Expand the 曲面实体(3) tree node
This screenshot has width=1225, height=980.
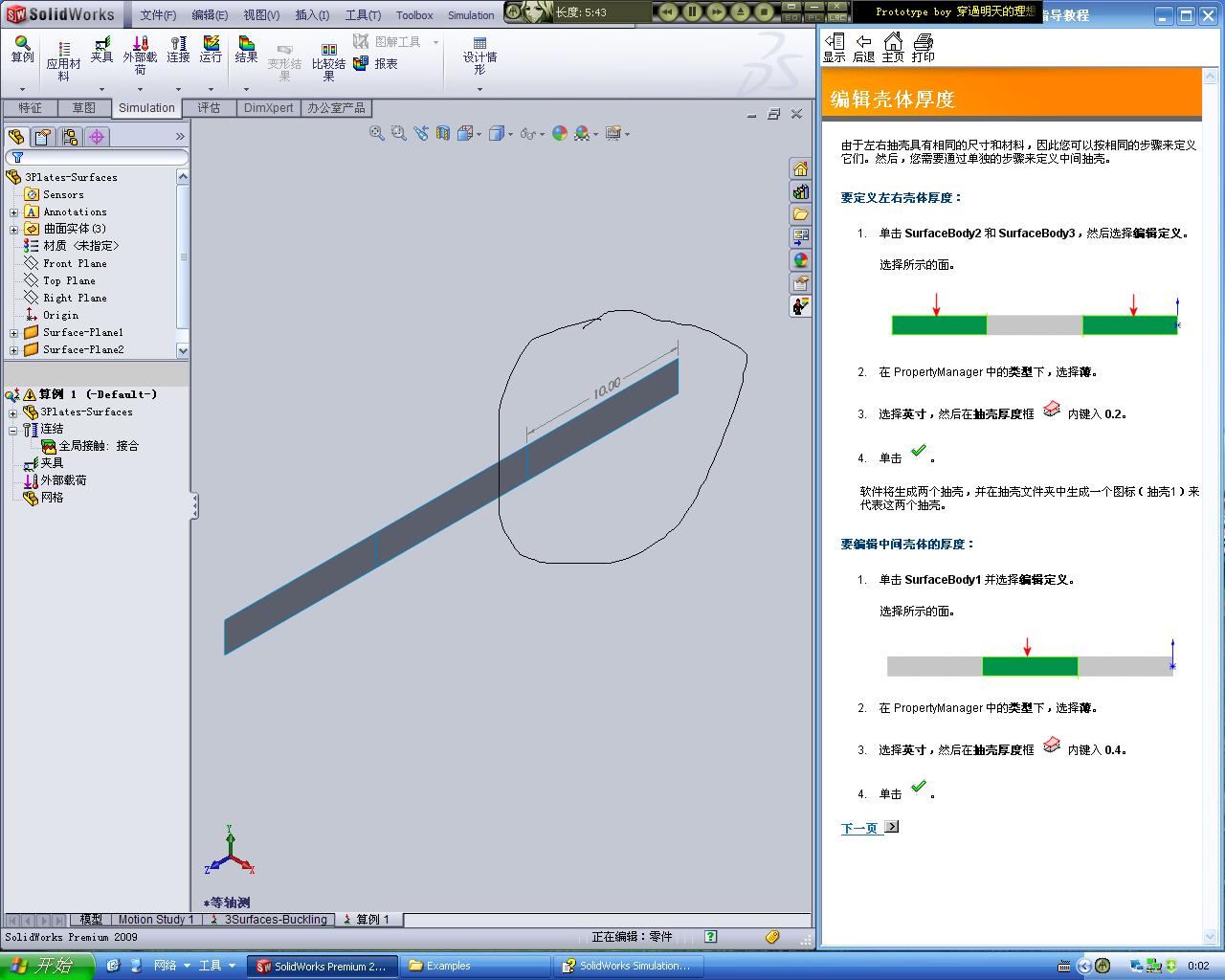13,230
